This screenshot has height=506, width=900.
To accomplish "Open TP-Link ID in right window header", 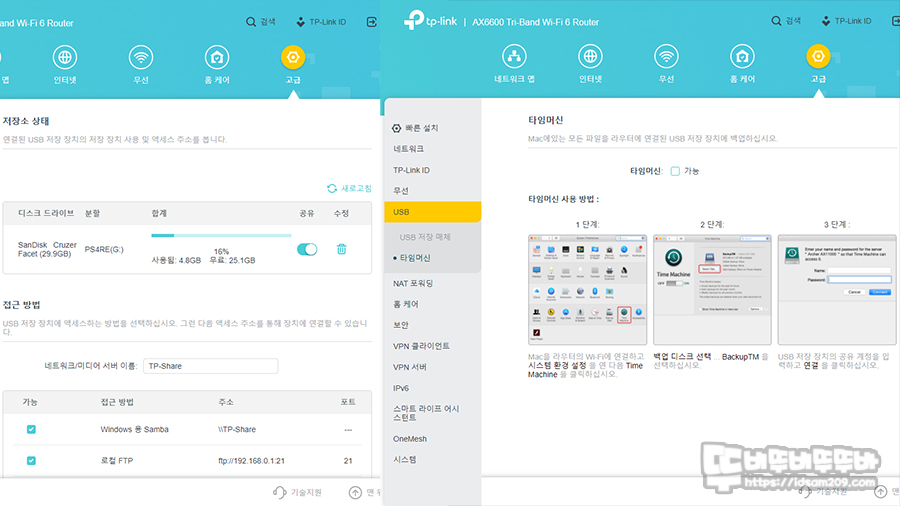I will (x=847, y=21).
